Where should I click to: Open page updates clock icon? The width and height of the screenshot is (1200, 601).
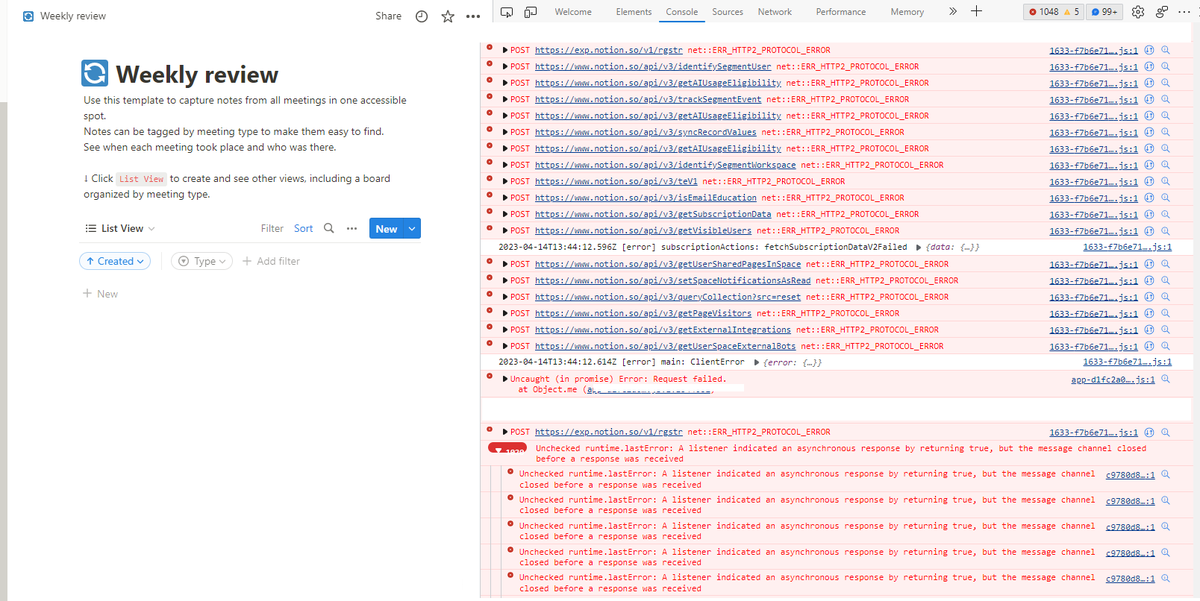pyautogui.click(x=422, y=16)
